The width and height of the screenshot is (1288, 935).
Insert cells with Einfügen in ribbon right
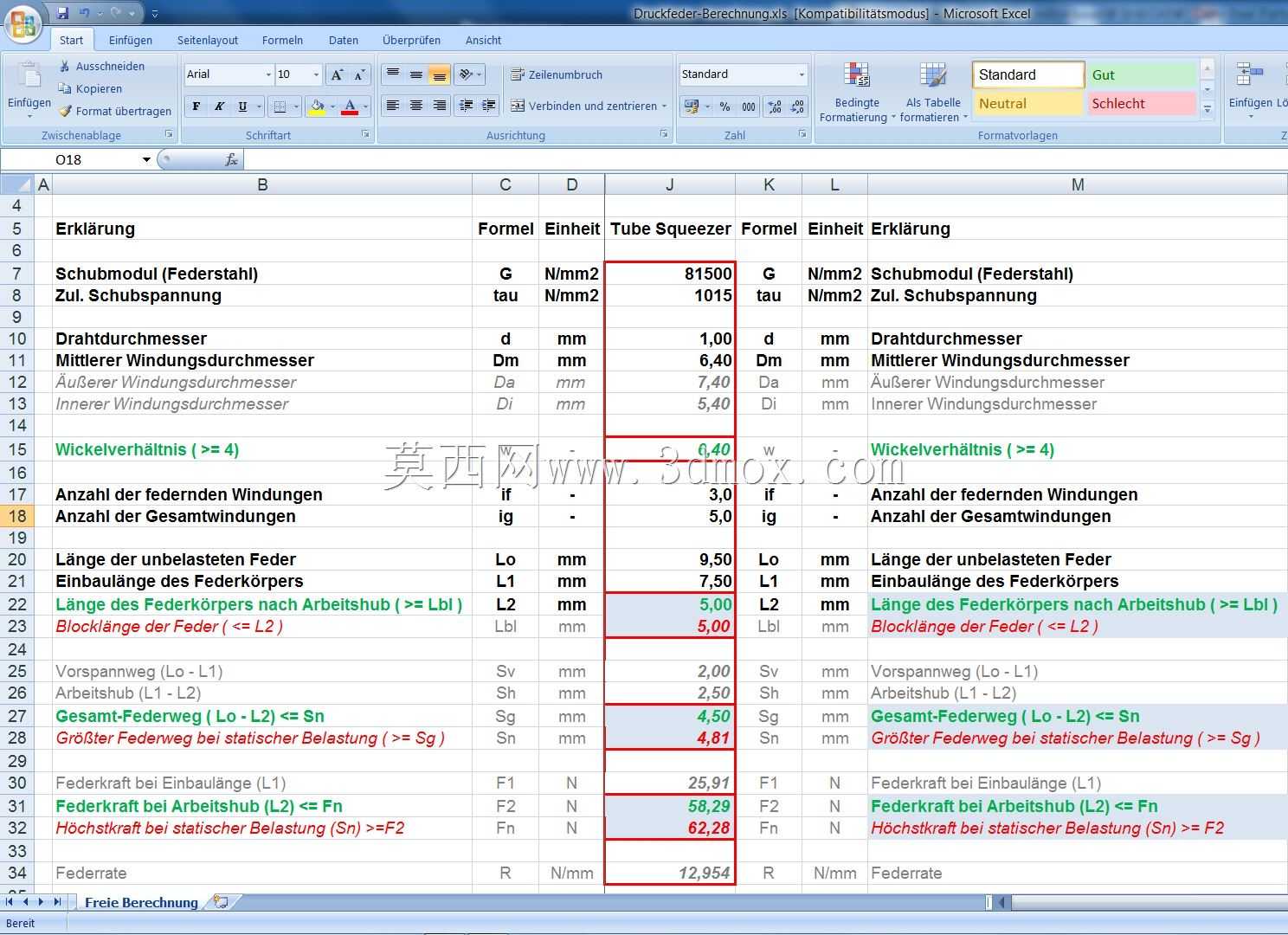(1250, 89)
